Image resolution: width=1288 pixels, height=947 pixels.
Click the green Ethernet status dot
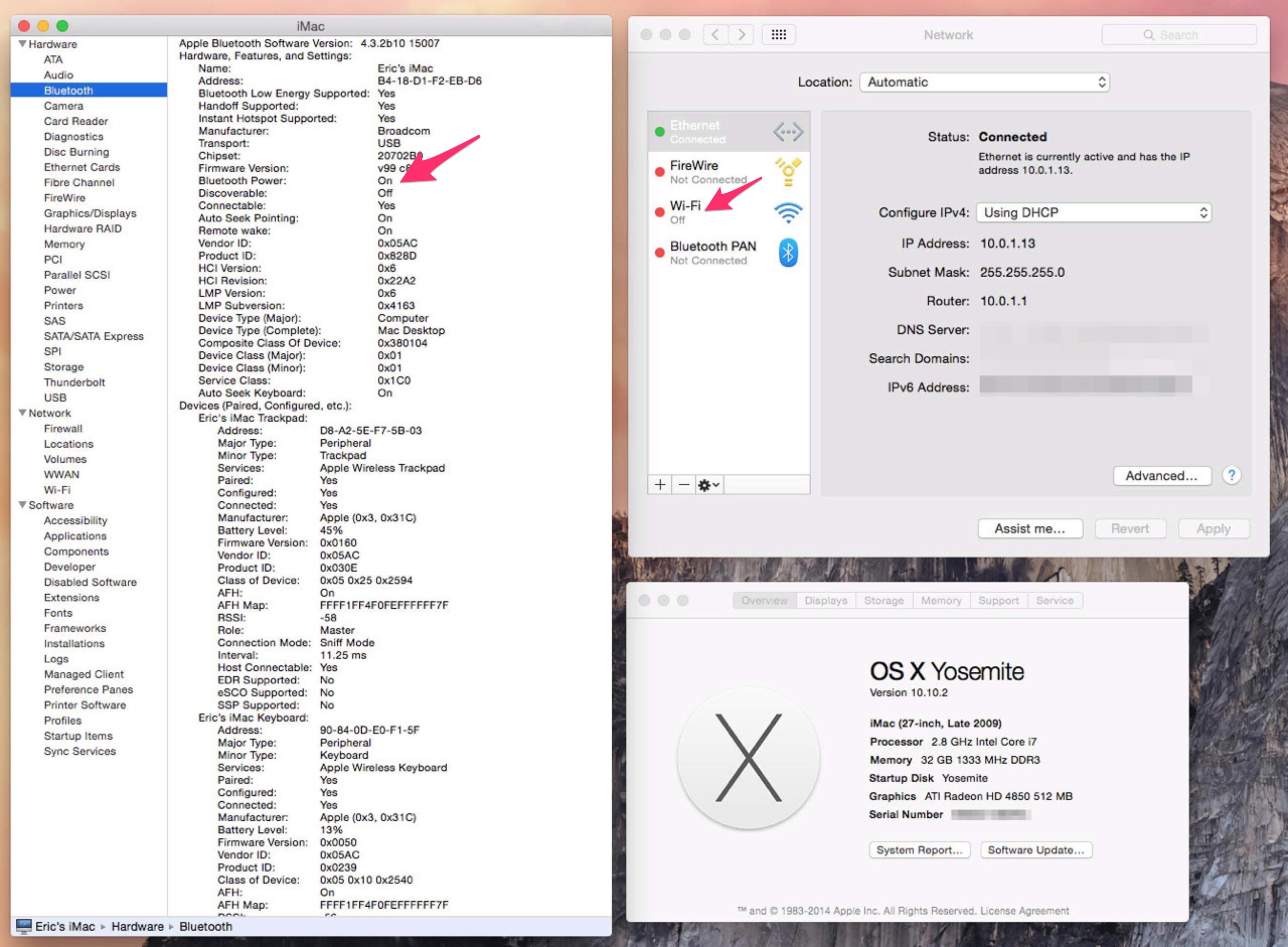point(660,132)
